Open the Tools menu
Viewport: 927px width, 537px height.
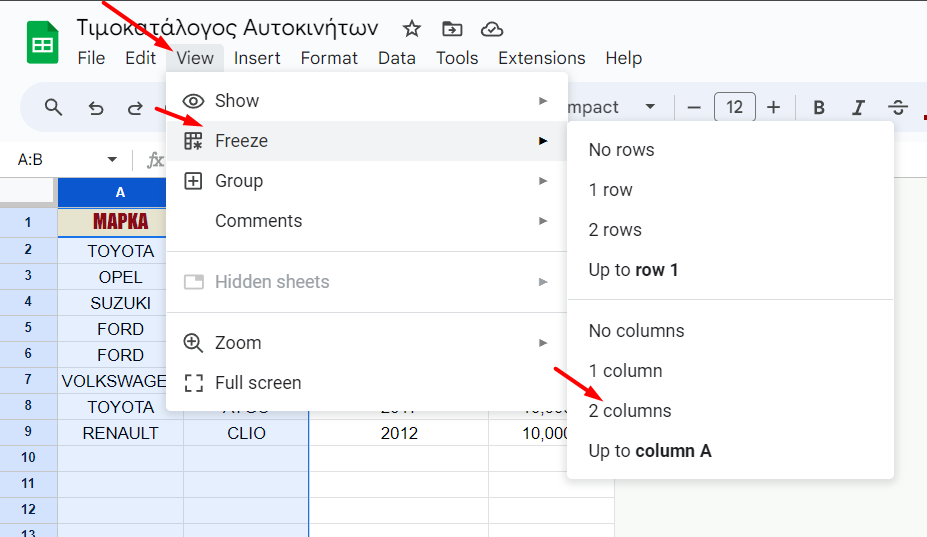click(457, 58)
